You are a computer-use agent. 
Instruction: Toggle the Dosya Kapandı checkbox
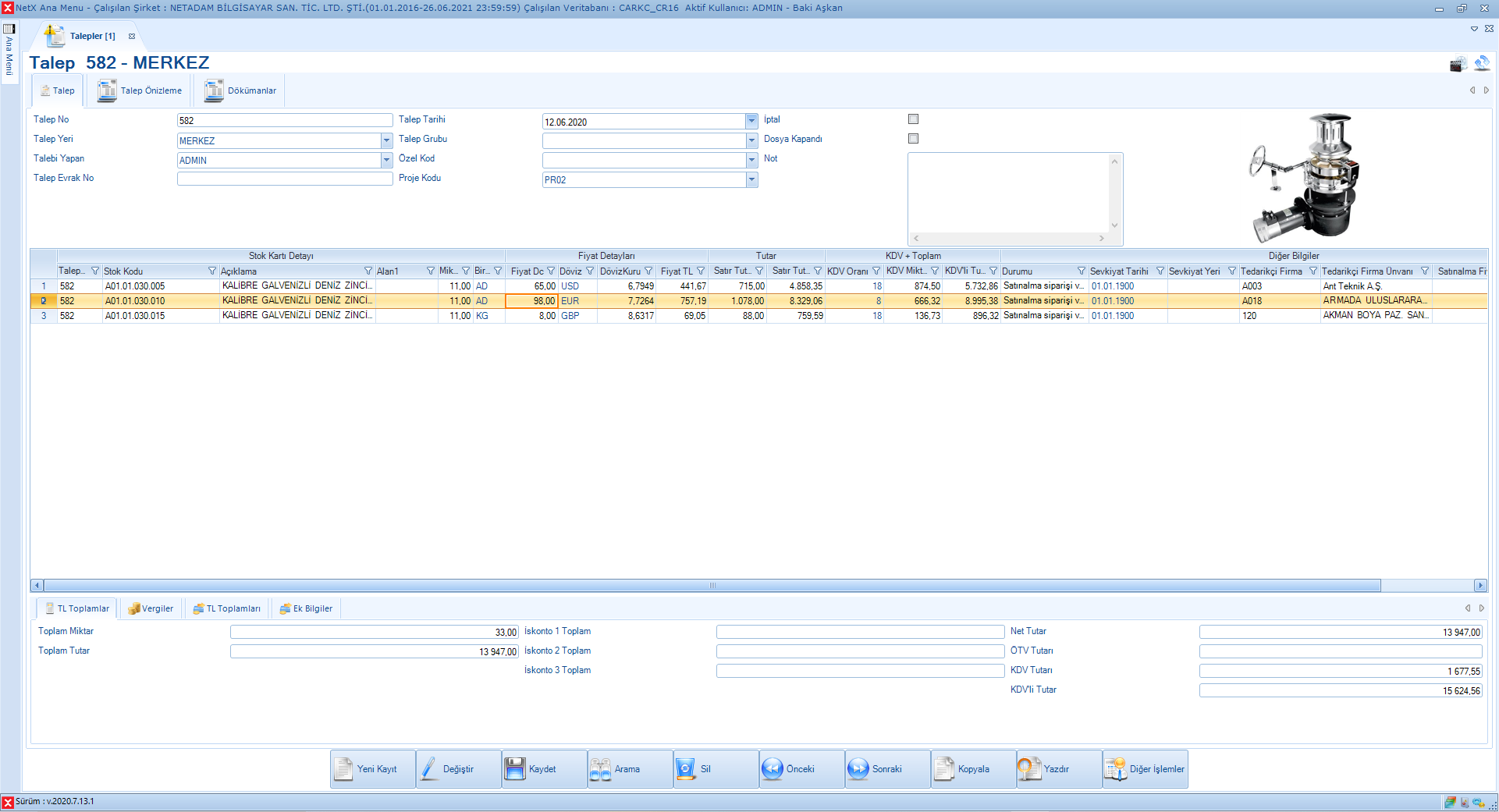point(913,139)
